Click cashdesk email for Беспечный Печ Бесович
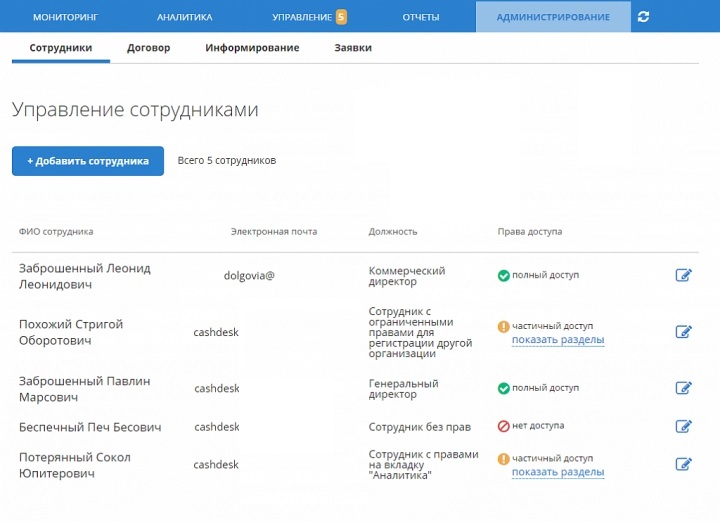Image resolution: width=720 pixels, height=523 pixels. 217,427
